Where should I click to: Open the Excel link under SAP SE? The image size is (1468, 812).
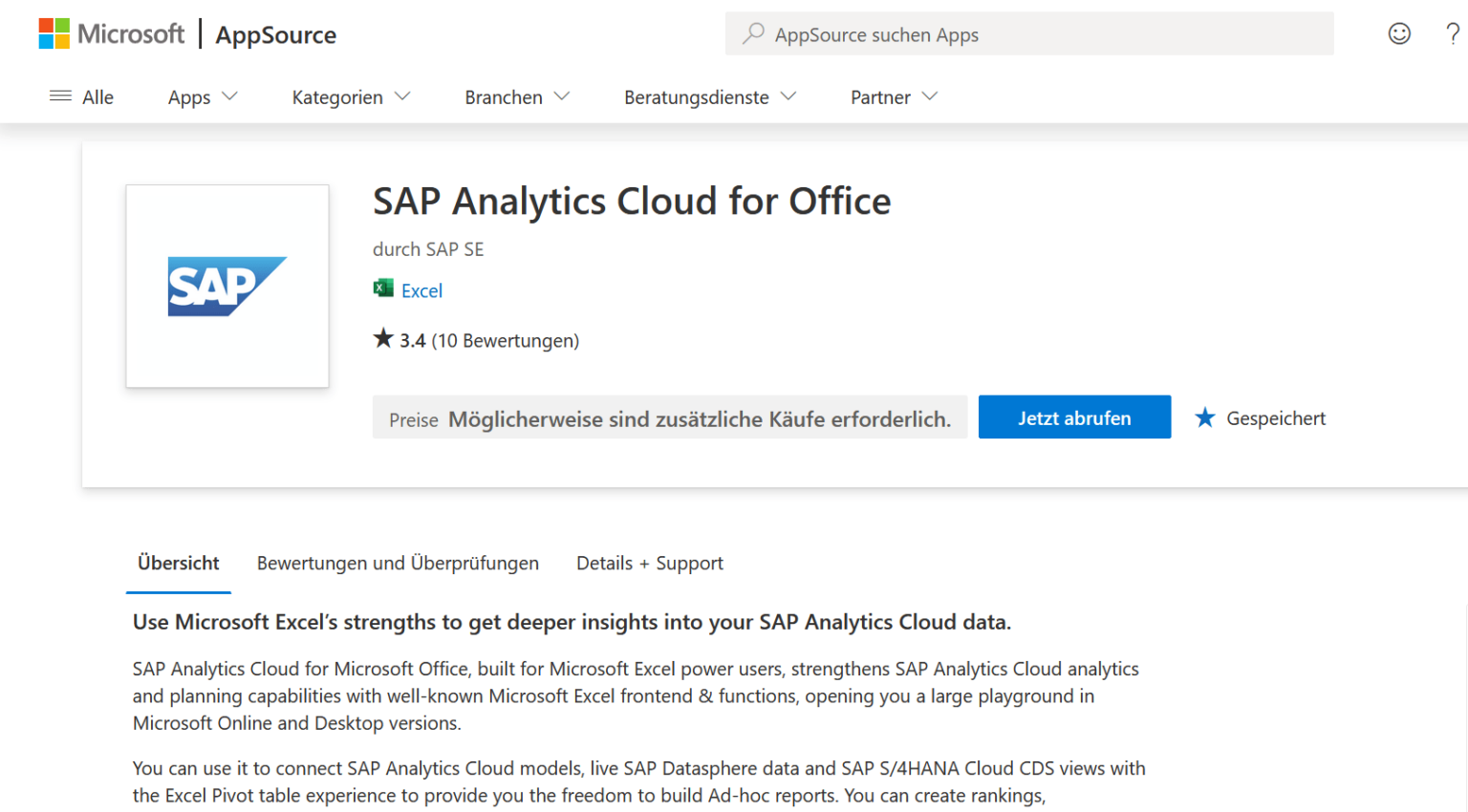[421, 289]
